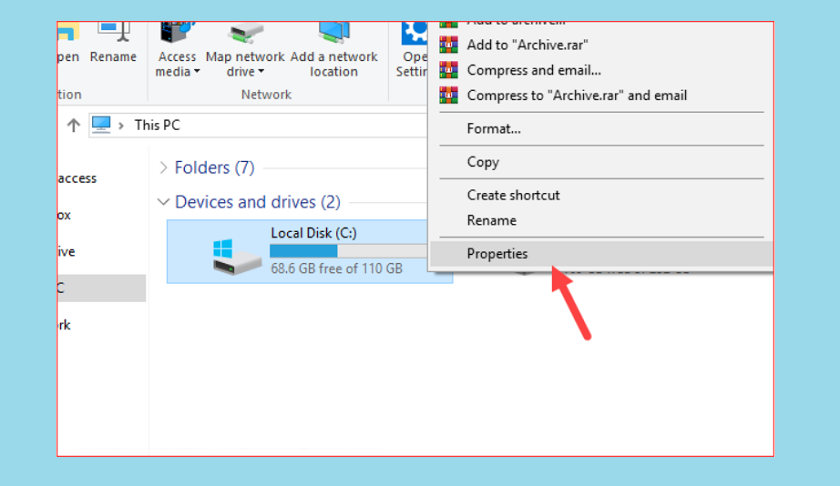
Task: Click the Devices and drives (2) header
Action: tap(258, 202)
